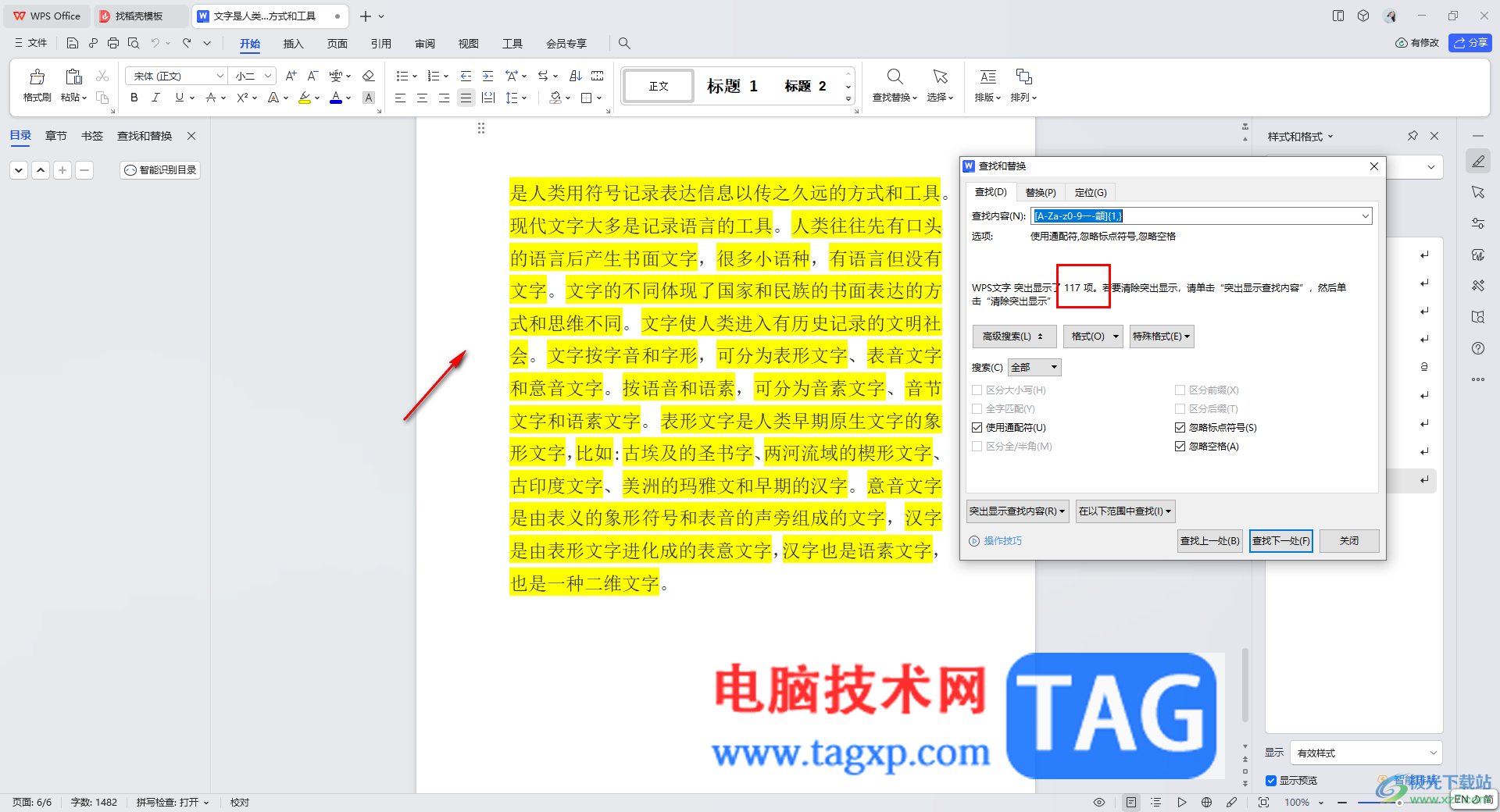The width and height of the screenshot is (1500, 812).
Task: Uncheck Ignore Spaces option
Action: 1180,447
